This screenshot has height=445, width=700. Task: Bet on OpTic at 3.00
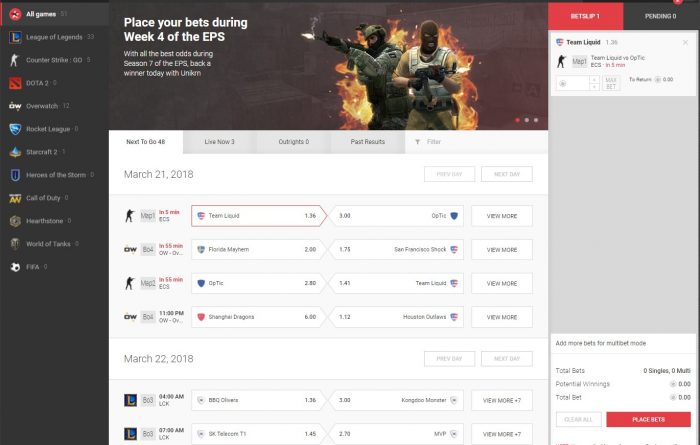pyautogui.click(x=396, y=216)
